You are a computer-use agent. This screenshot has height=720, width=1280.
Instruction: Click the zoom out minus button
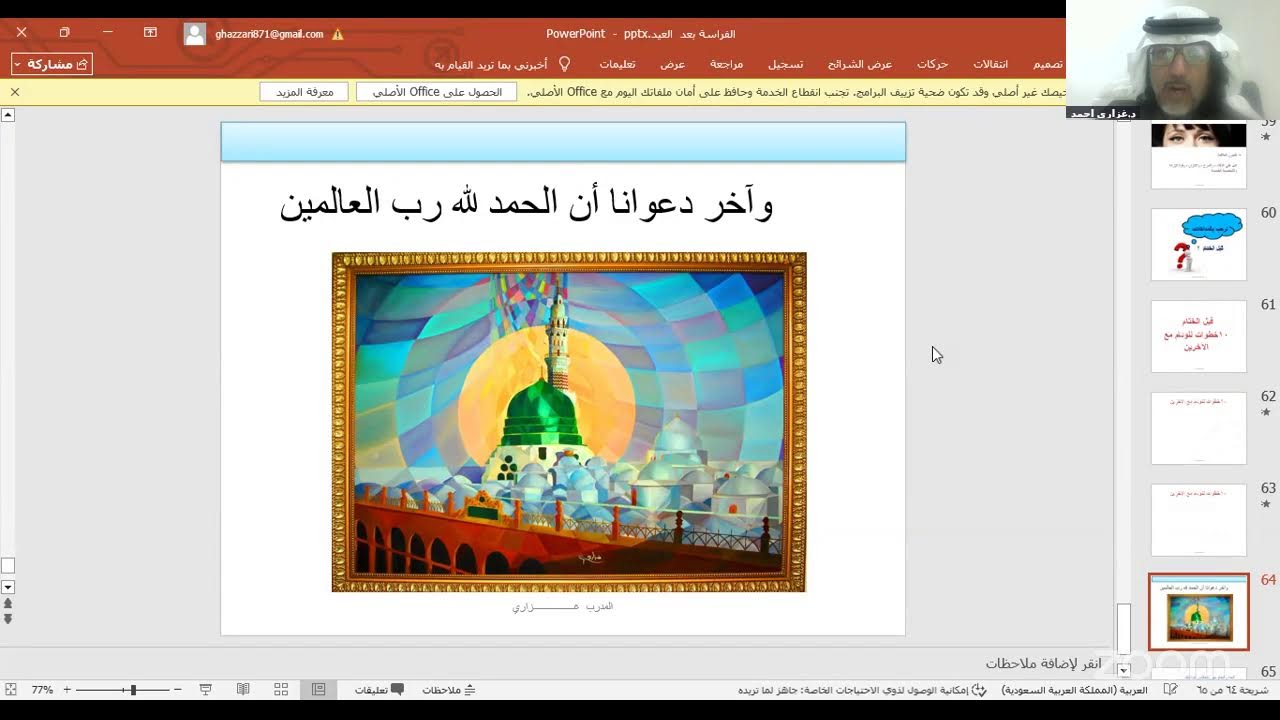(x=177, y=690)
